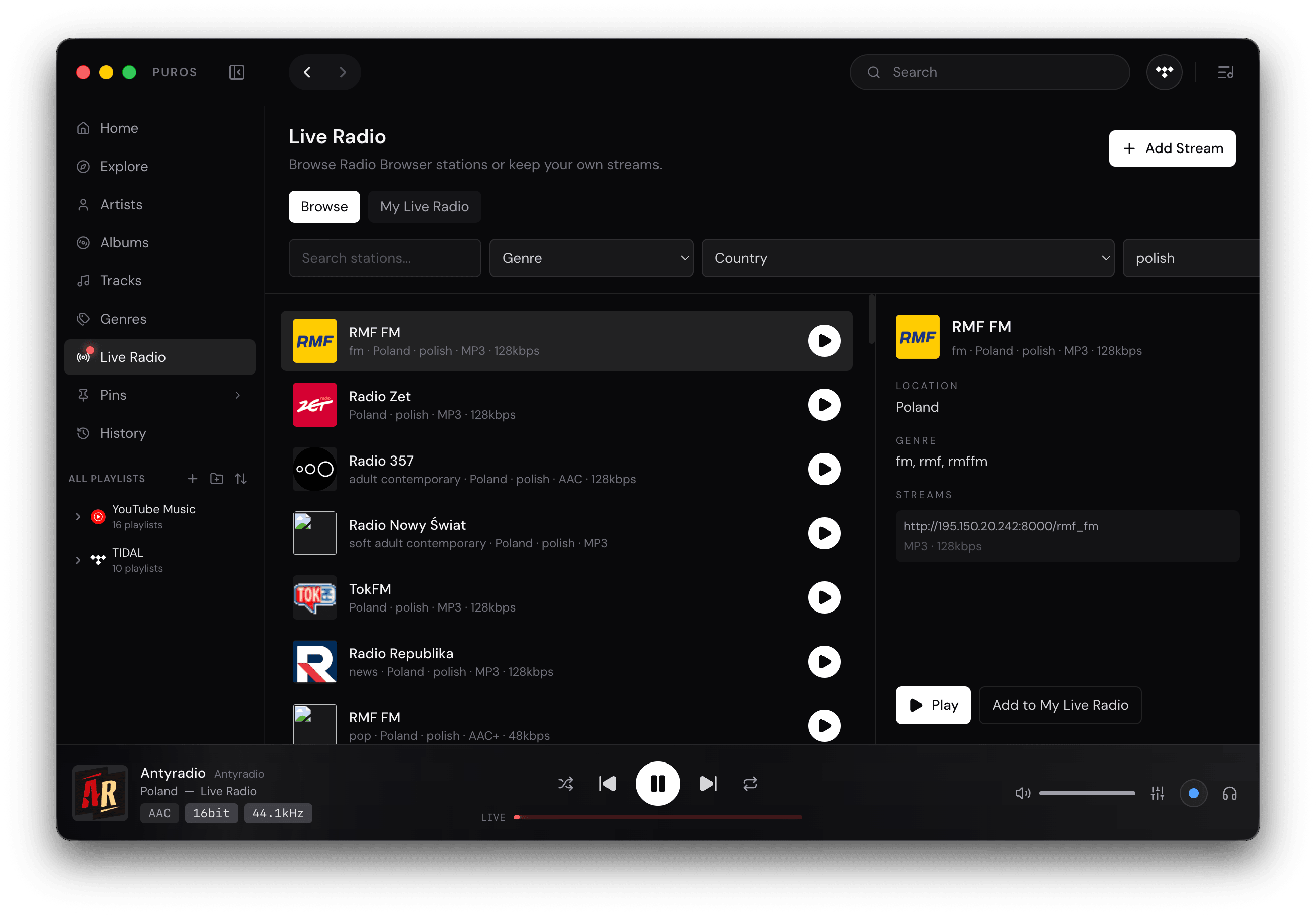Open the play queue icon

click(x=1225, y=72)
